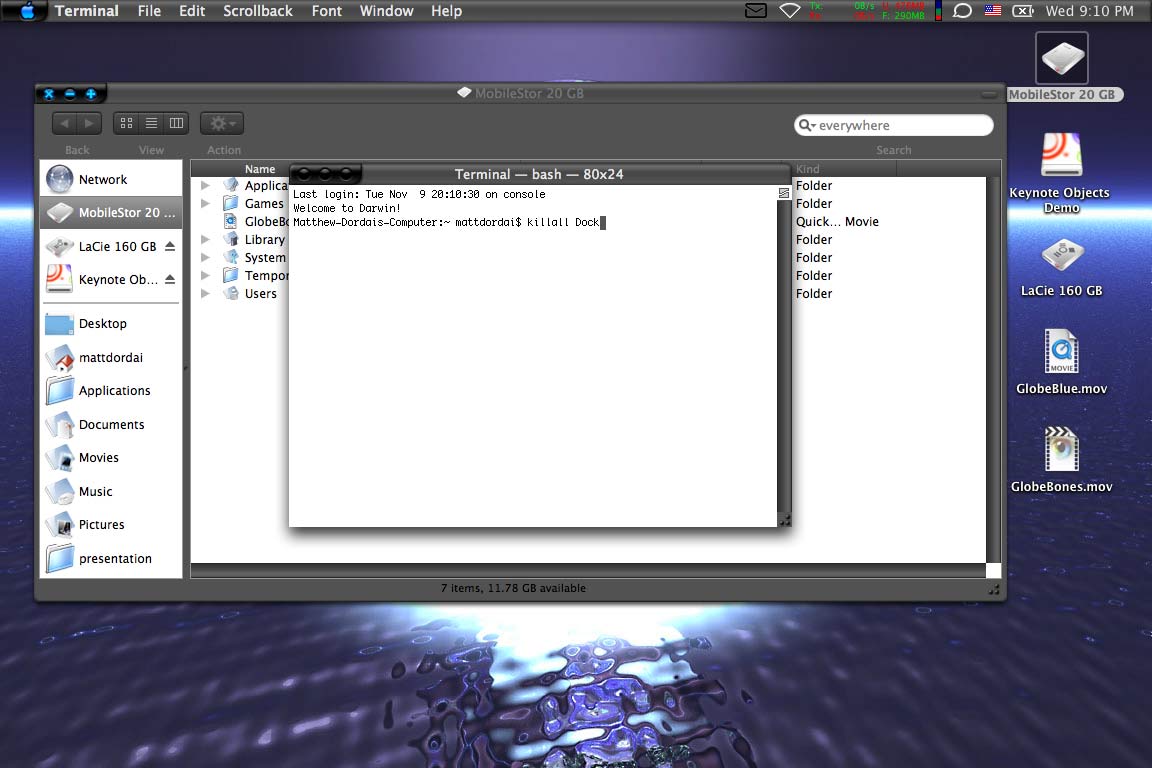Click the US flag input menu icon

(x=993, y=10)
